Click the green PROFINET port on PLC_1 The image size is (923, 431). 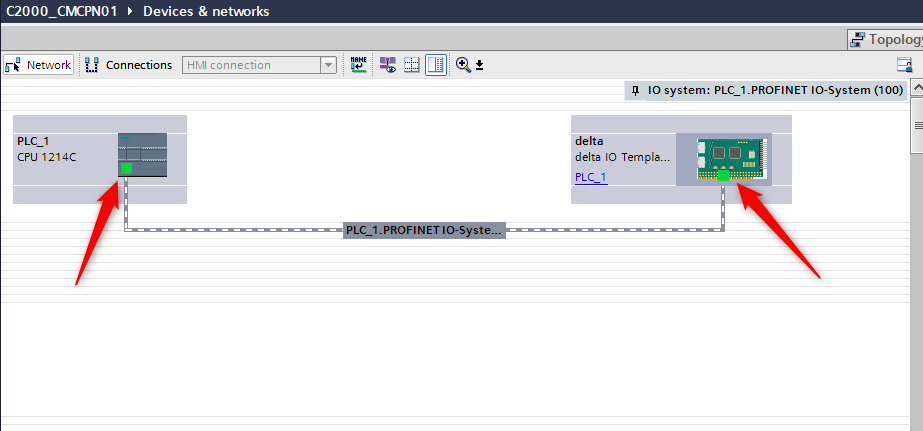pos(126,169)
